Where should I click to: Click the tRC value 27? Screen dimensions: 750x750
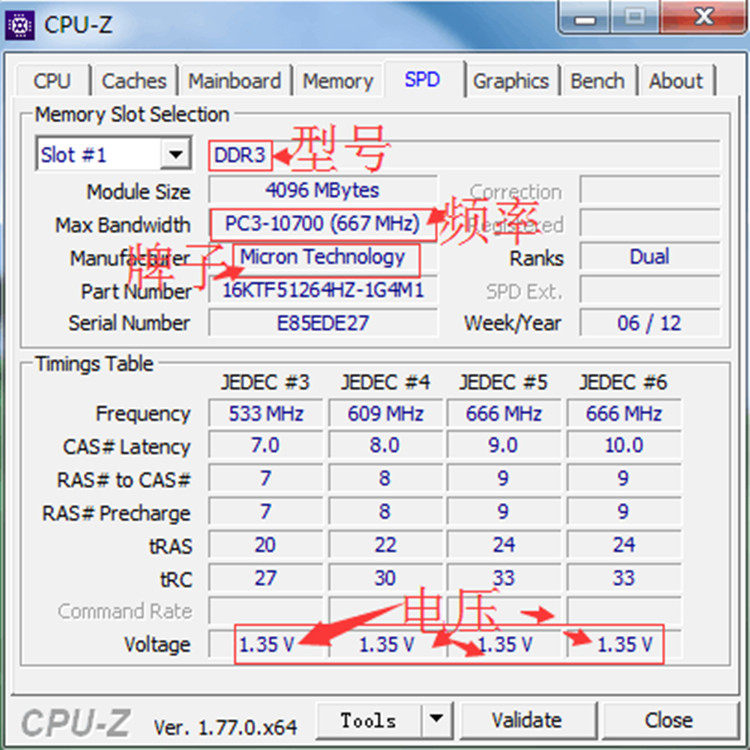[266, 578]
